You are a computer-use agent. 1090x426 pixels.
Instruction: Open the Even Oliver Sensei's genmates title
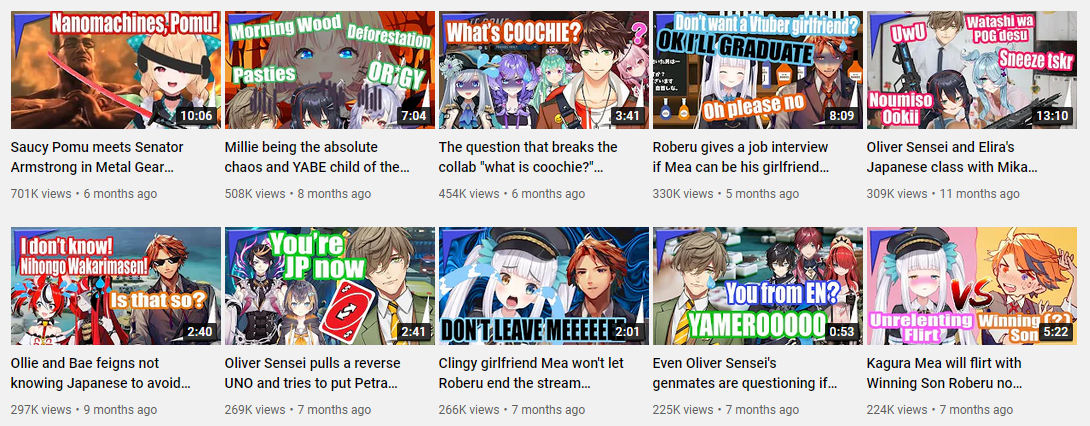coord(746,373)
